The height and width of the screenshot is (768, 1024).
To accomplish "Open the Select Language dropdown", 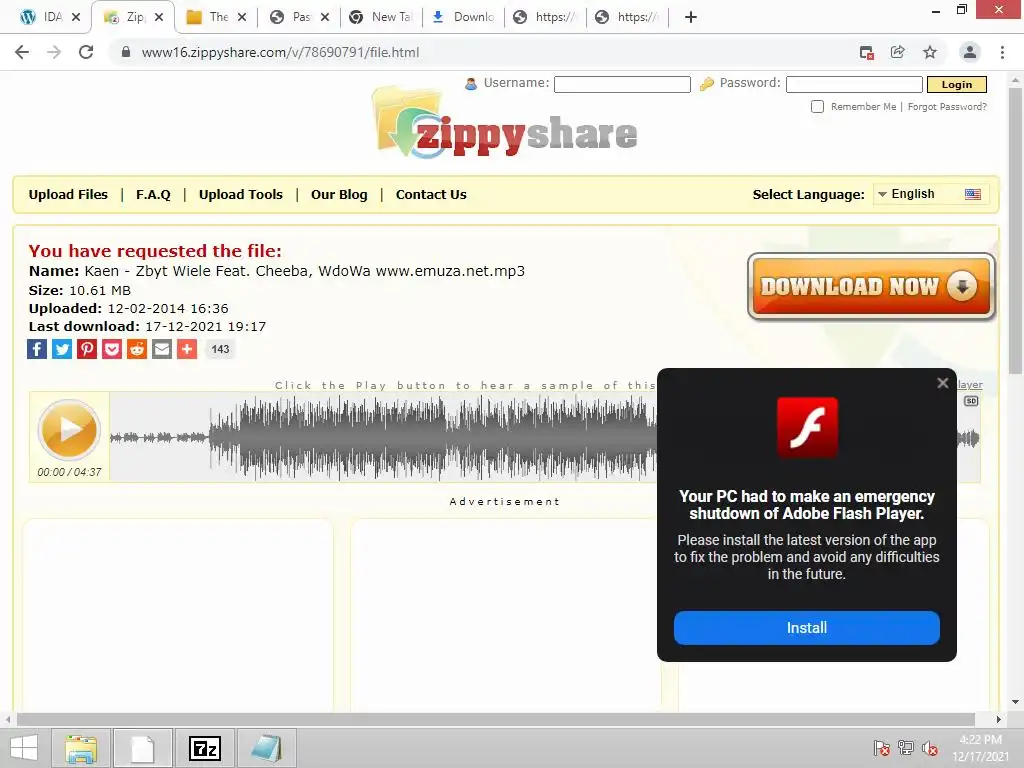I will 930,194.
